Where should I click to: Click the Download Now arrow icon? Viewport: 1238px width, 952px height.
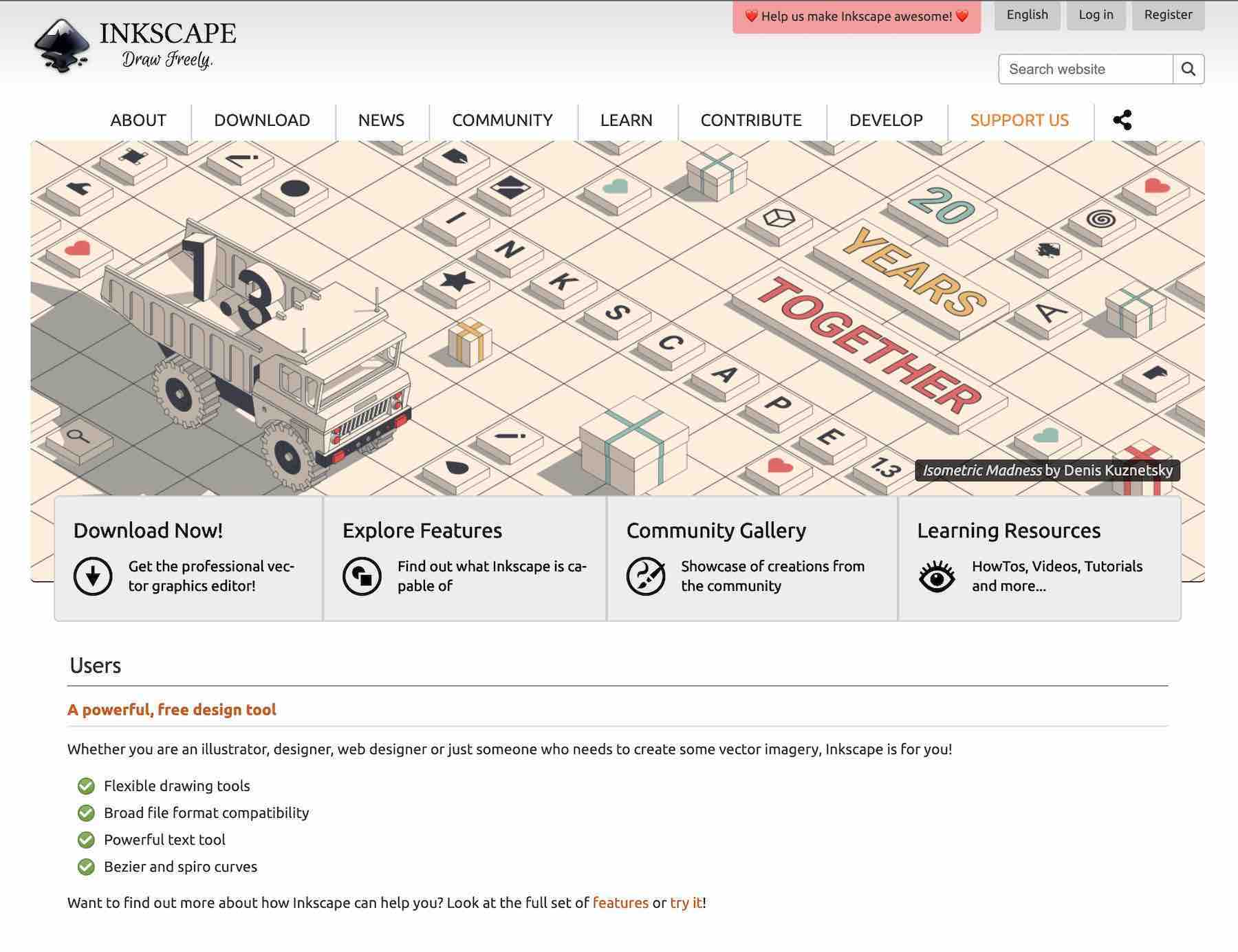91,576
